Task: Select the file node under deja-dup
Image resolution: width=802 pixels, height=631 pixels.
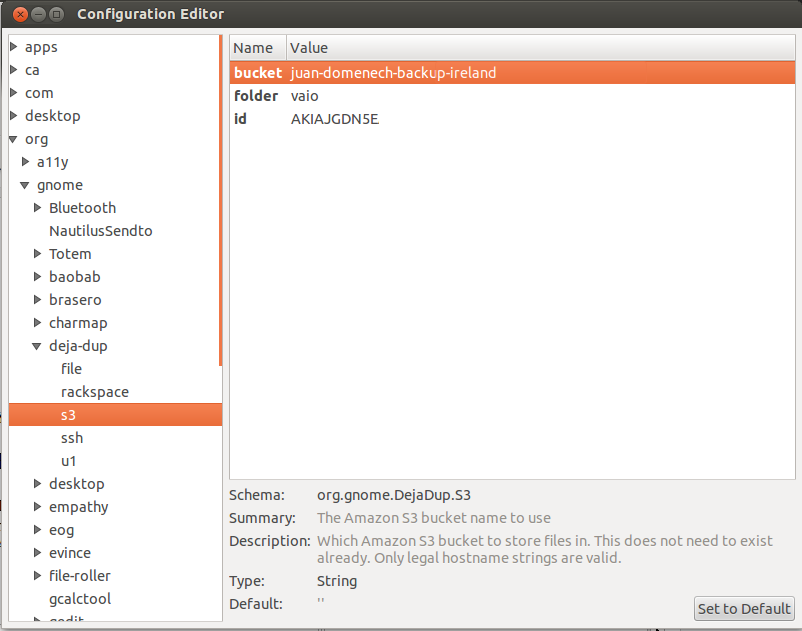Action: pyautogui.click(x=71, y=369)
